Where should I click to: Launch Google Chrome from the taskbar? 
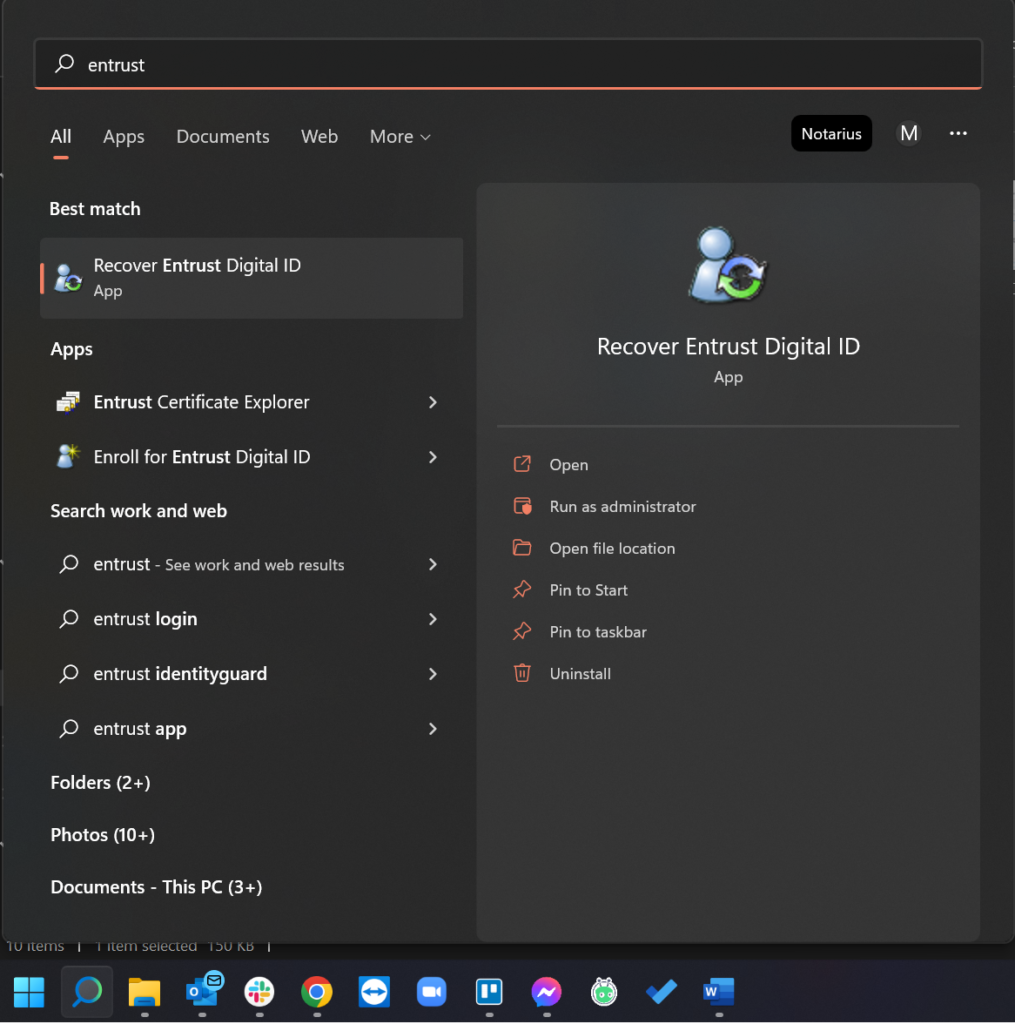point(317,991)
